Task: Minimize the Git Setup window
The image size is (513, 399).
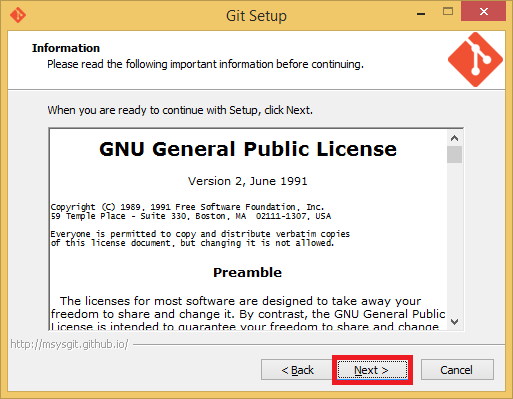Action: coord(421,13)
